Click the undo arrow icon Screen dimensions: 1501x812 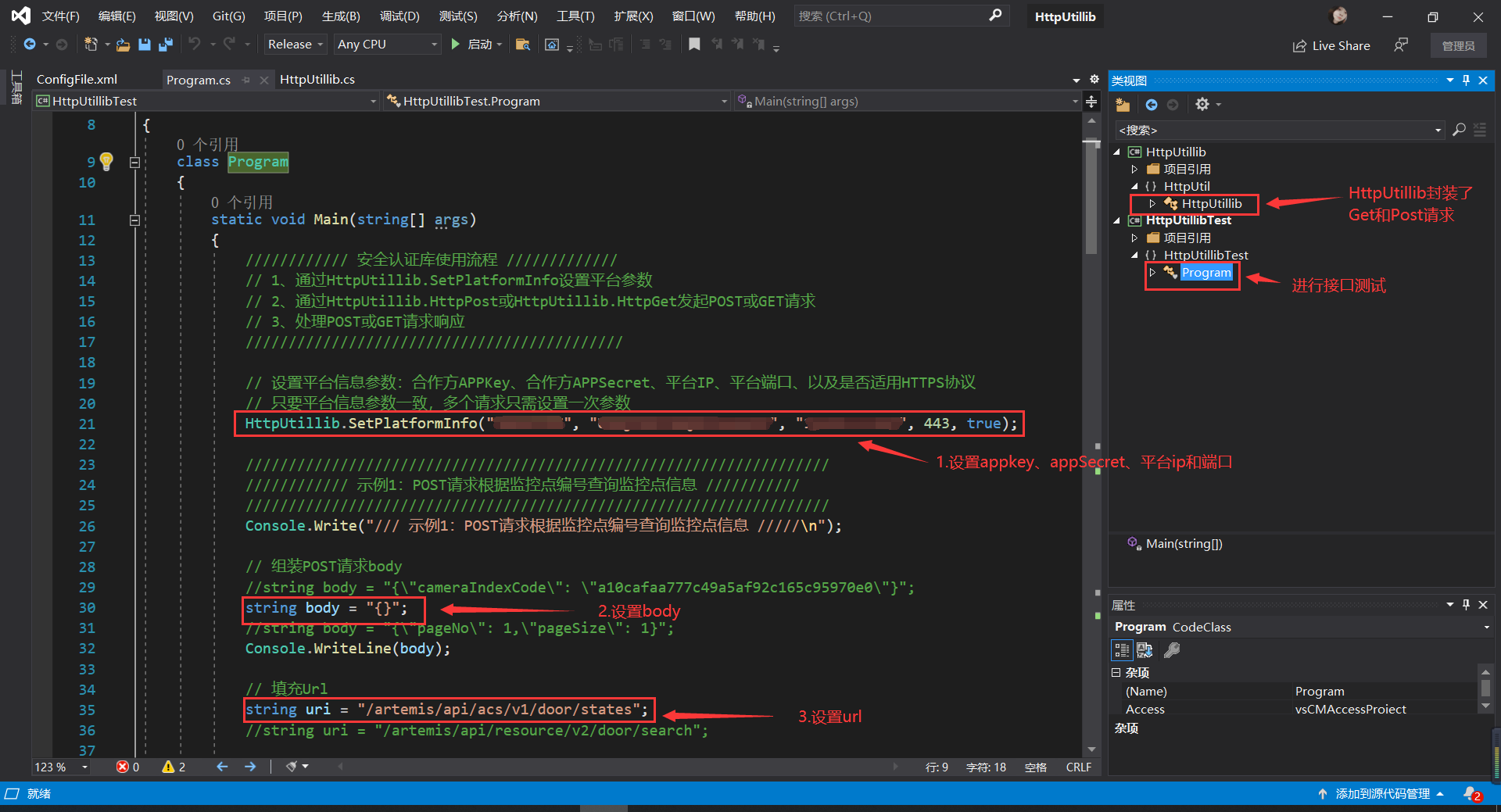(195, 45)
